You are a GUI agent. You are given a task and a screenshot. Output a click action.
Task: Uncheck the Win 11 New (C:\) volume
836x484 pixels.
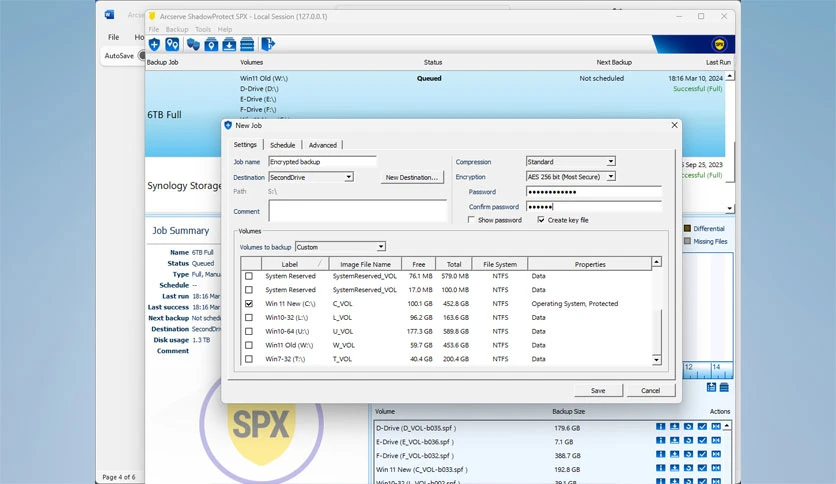click(249, 304)
